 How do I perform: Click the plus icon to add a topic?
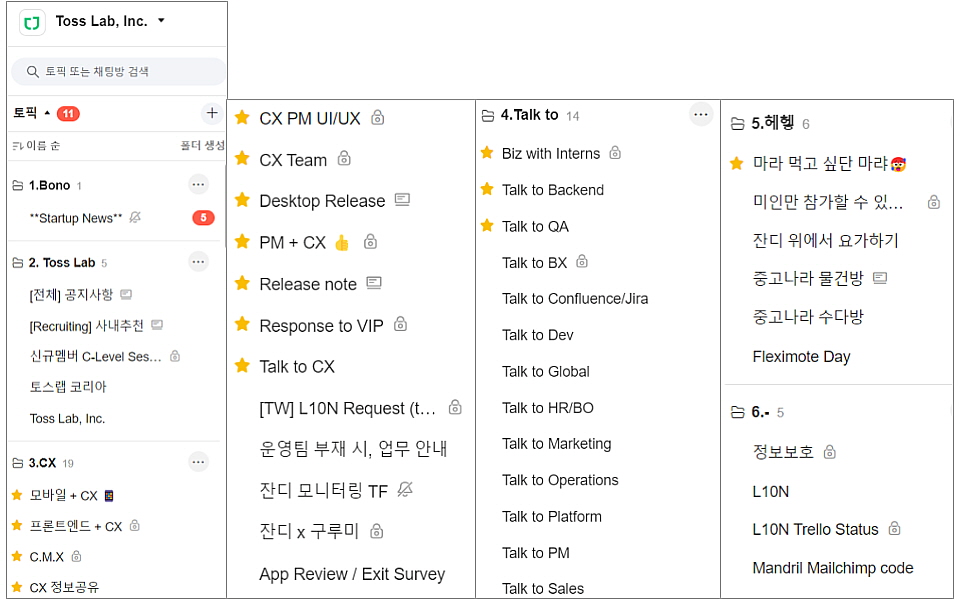click(x=211, y=113)
